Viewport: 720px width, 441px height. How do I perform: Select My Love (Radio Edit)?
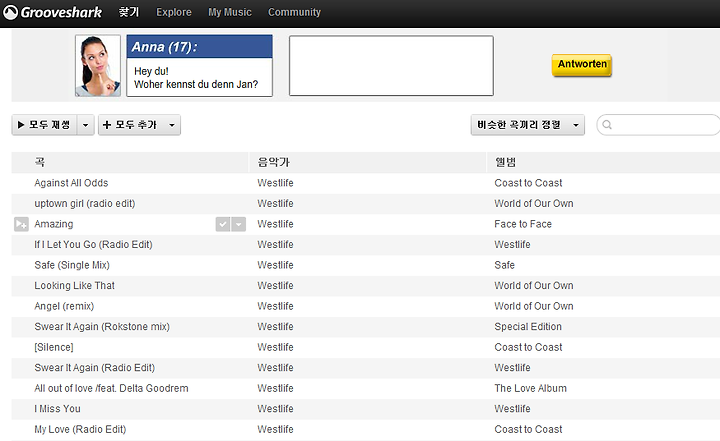point(80,430)
